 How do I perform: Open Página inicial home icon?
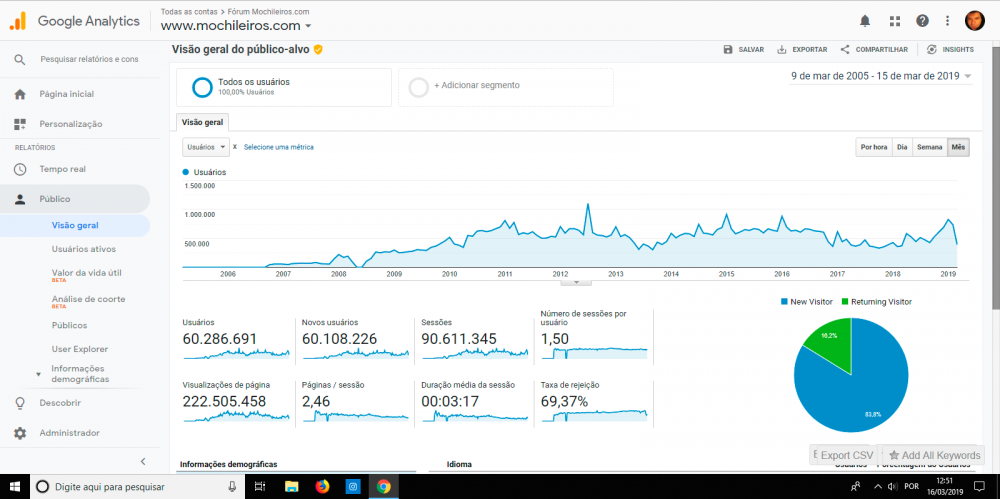20,94
